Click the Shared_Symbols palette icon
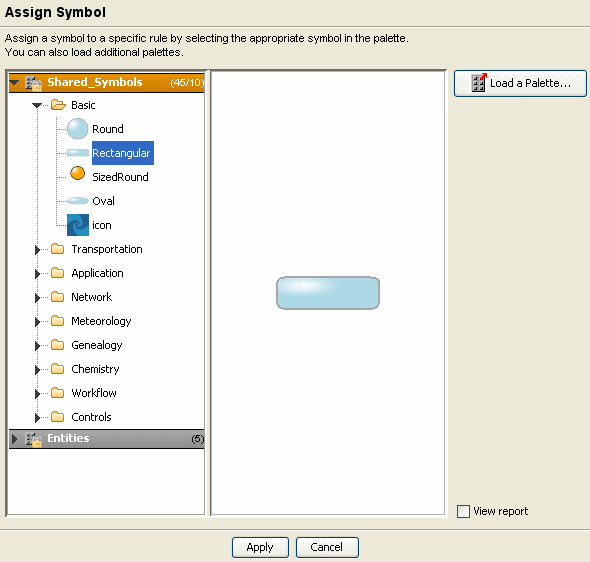This screenshot has width=590, height=562. pyautogui.click(x=33, y=83)
